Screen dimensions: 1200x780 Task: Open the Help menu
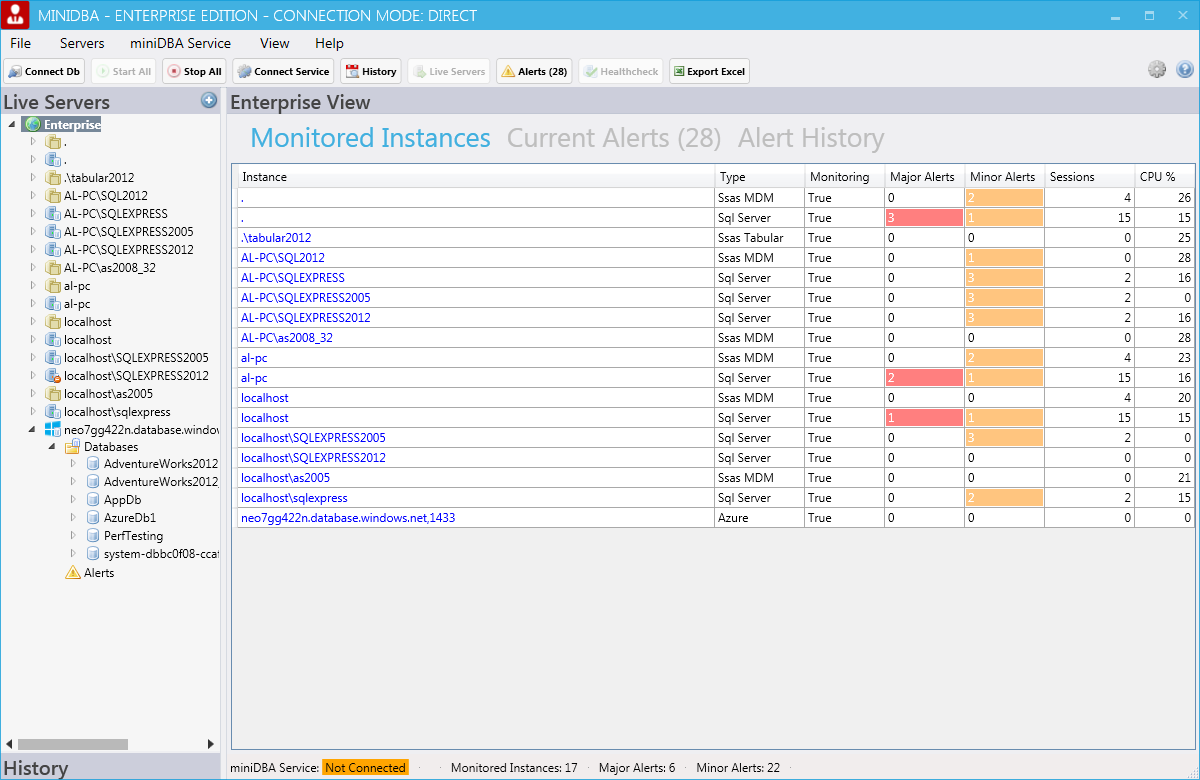(329, 43)
